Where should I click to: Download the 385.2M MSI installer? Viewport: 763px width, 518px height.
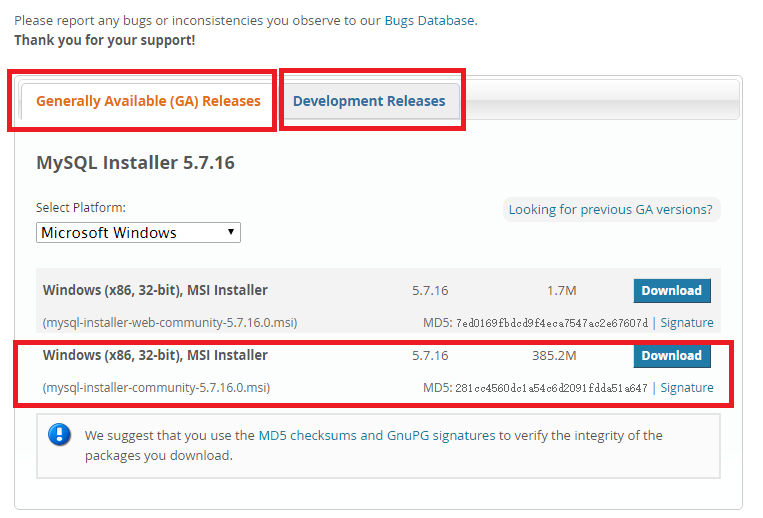[671, 356]
